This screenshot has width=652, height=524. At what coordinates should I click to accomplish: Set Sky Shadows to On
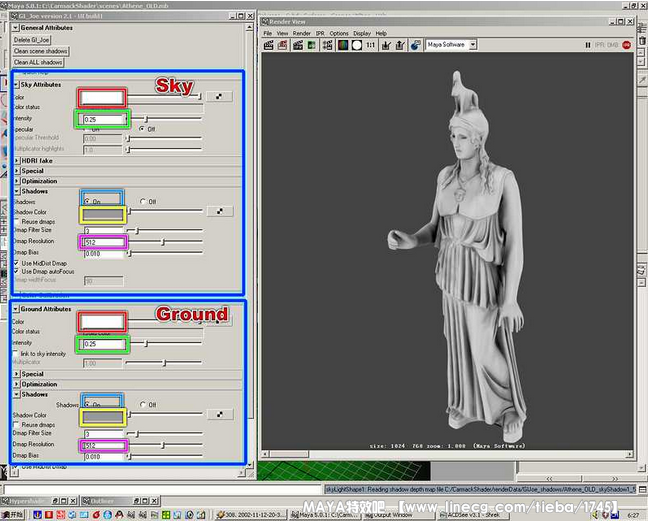tap(87, 201)
